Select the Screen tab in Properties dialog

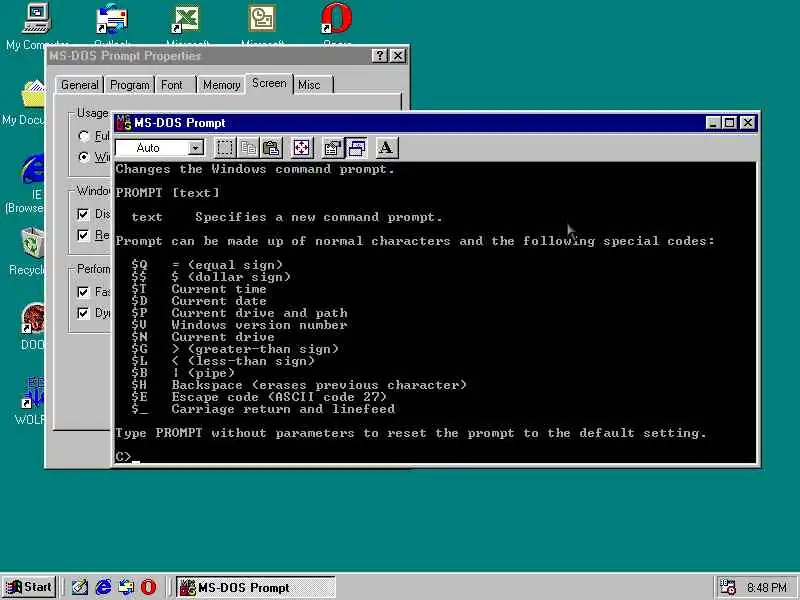[x=269, y=83]
